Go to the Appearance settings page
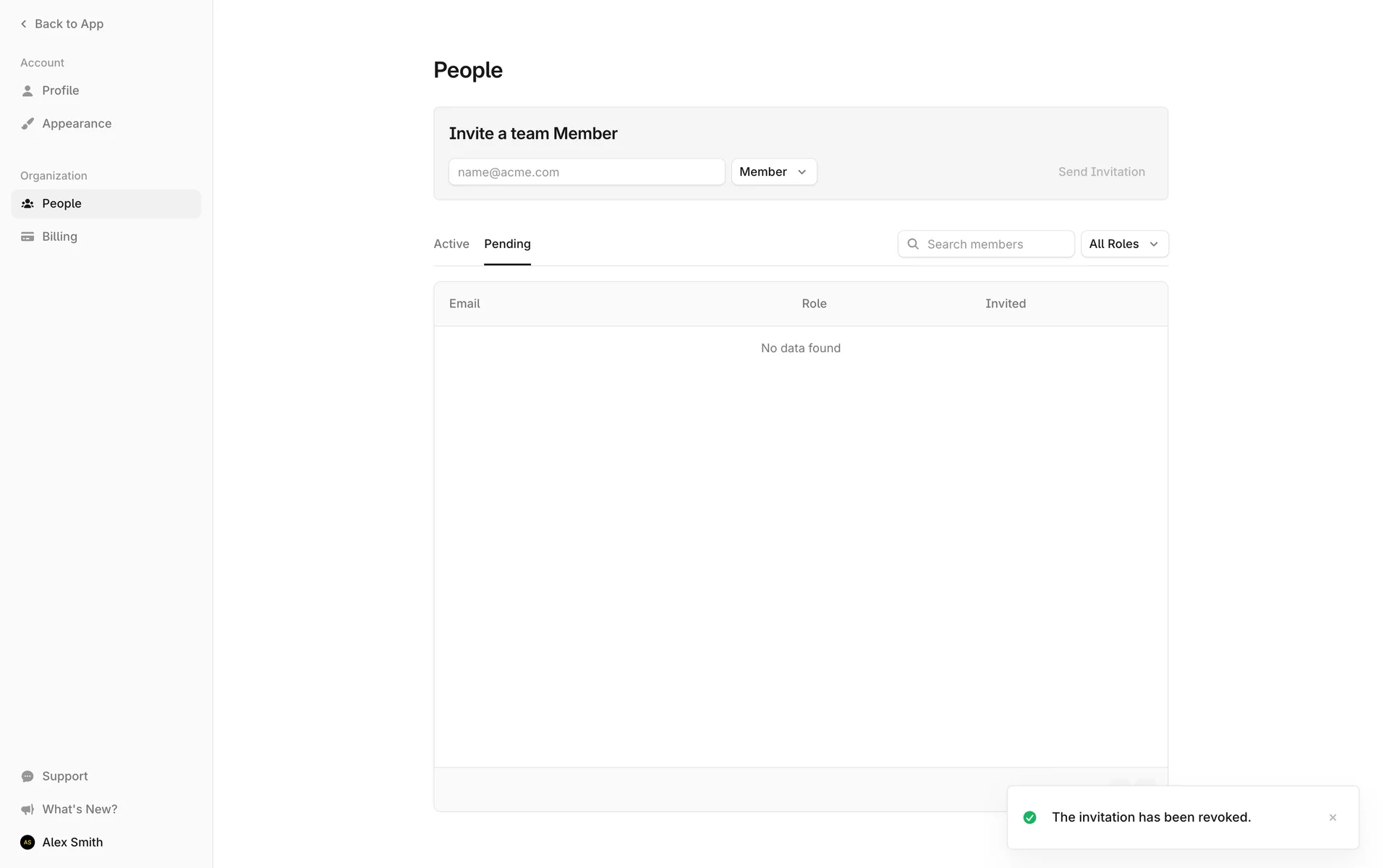This screenshot has width=1389, height=868. [x=77, y=124]
